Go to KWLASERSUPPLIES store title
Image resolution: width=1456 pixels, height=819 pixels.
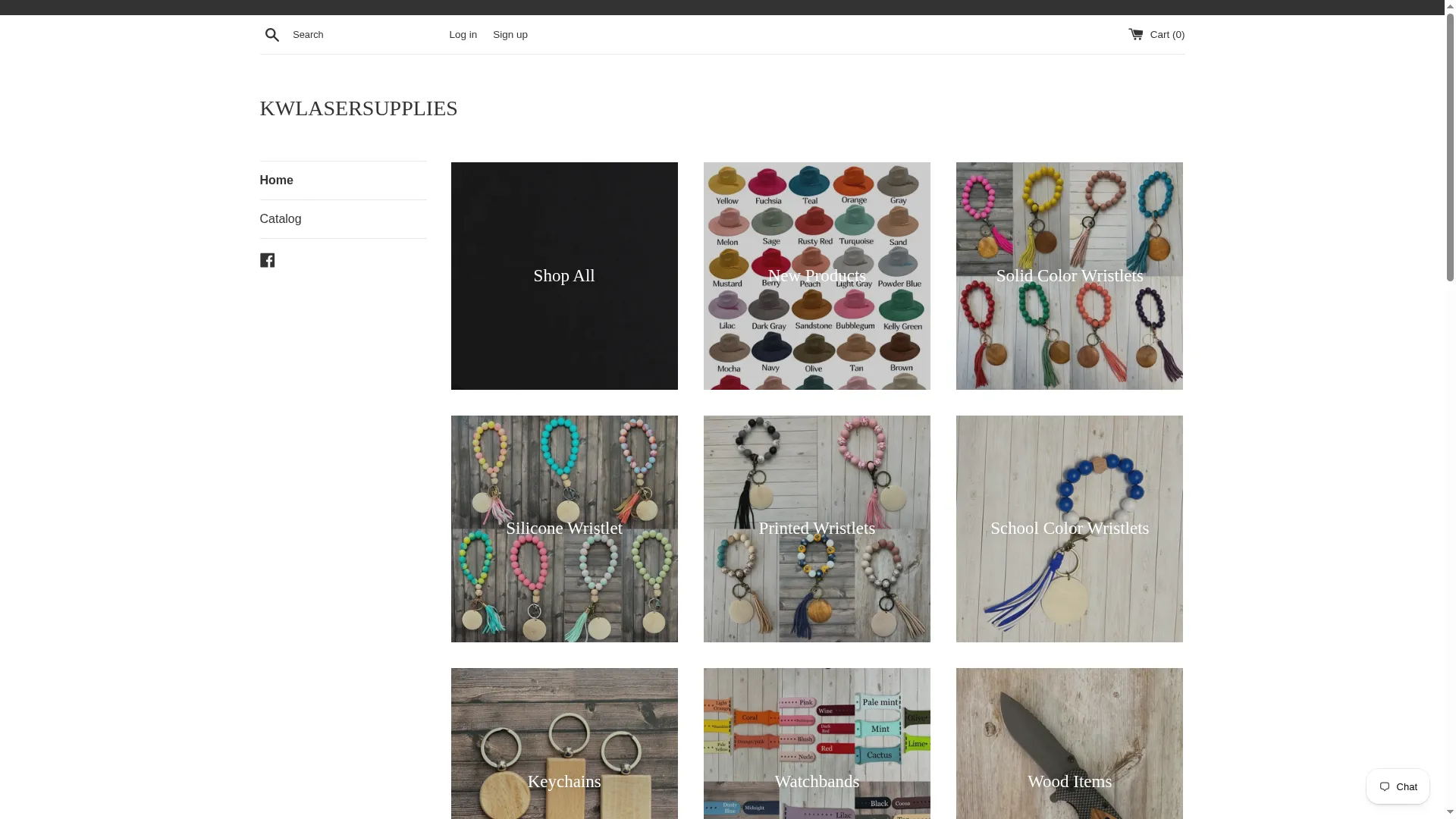pyautogui.click(x=359, y=108)
